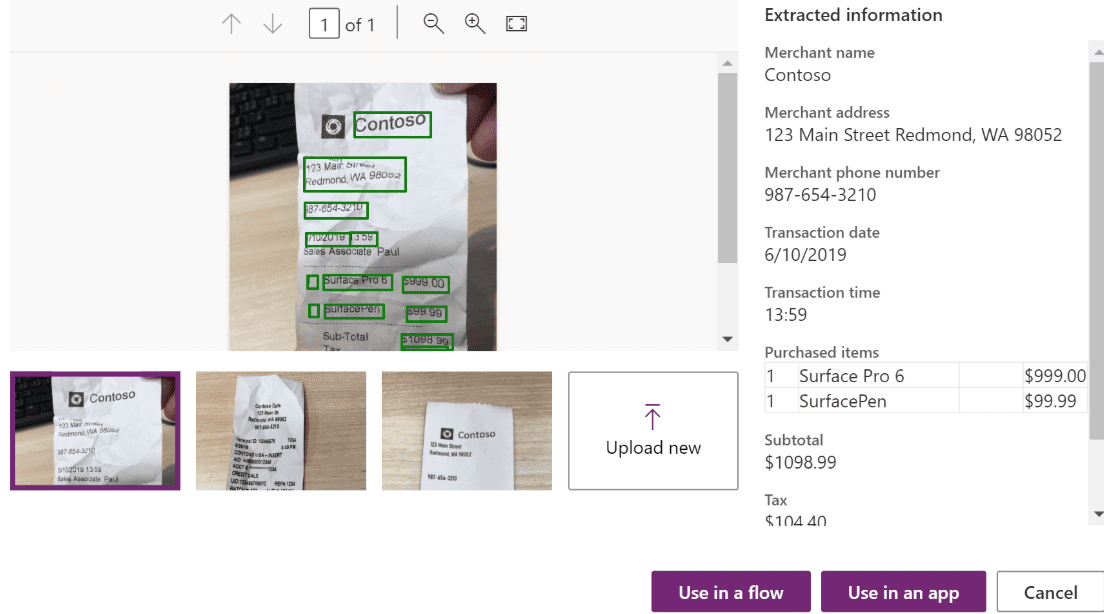Click the zoom in magnifier icon
This screenshot has width=1104, height=614.
475,23
